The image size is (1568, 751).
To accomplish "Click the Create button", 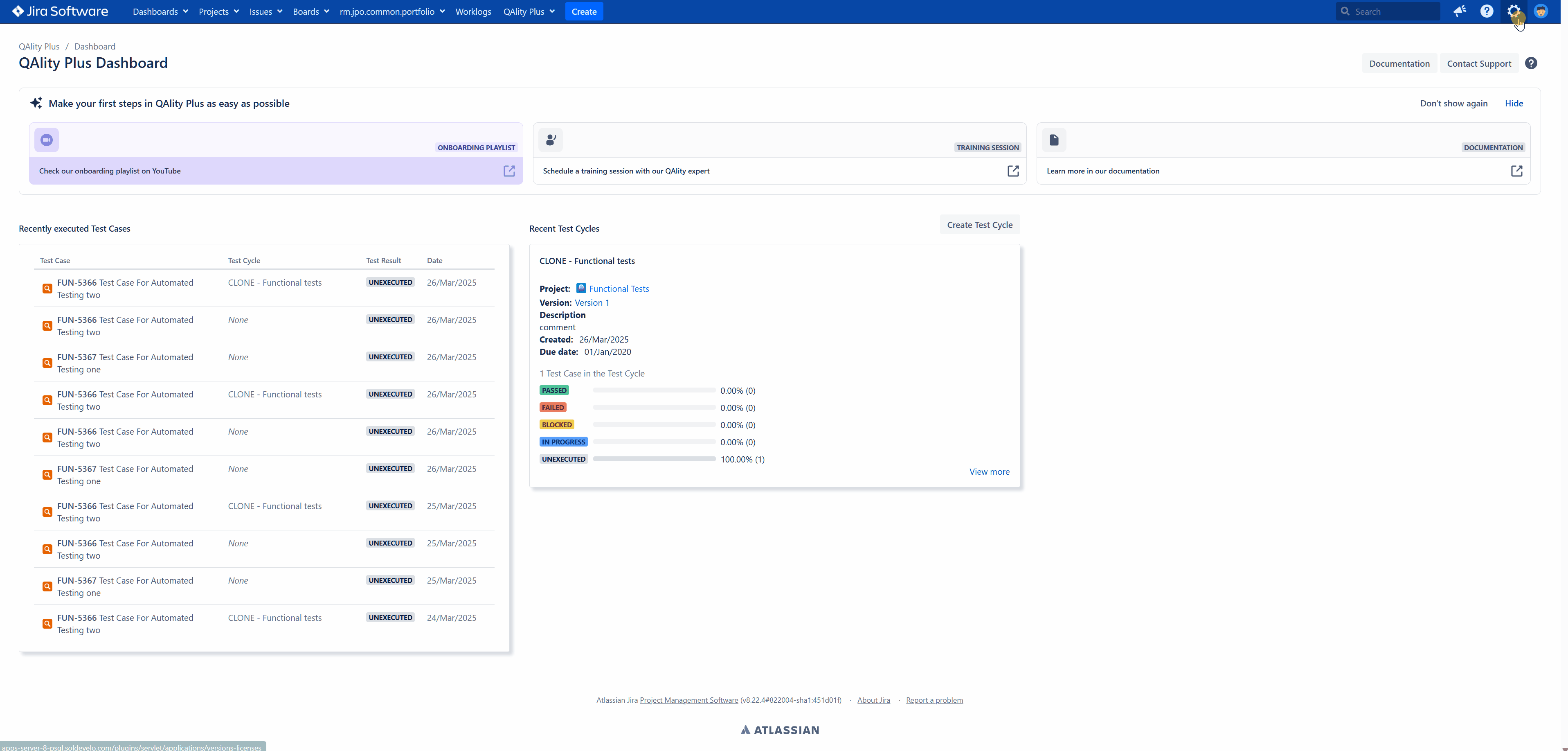I will point(584,11).
